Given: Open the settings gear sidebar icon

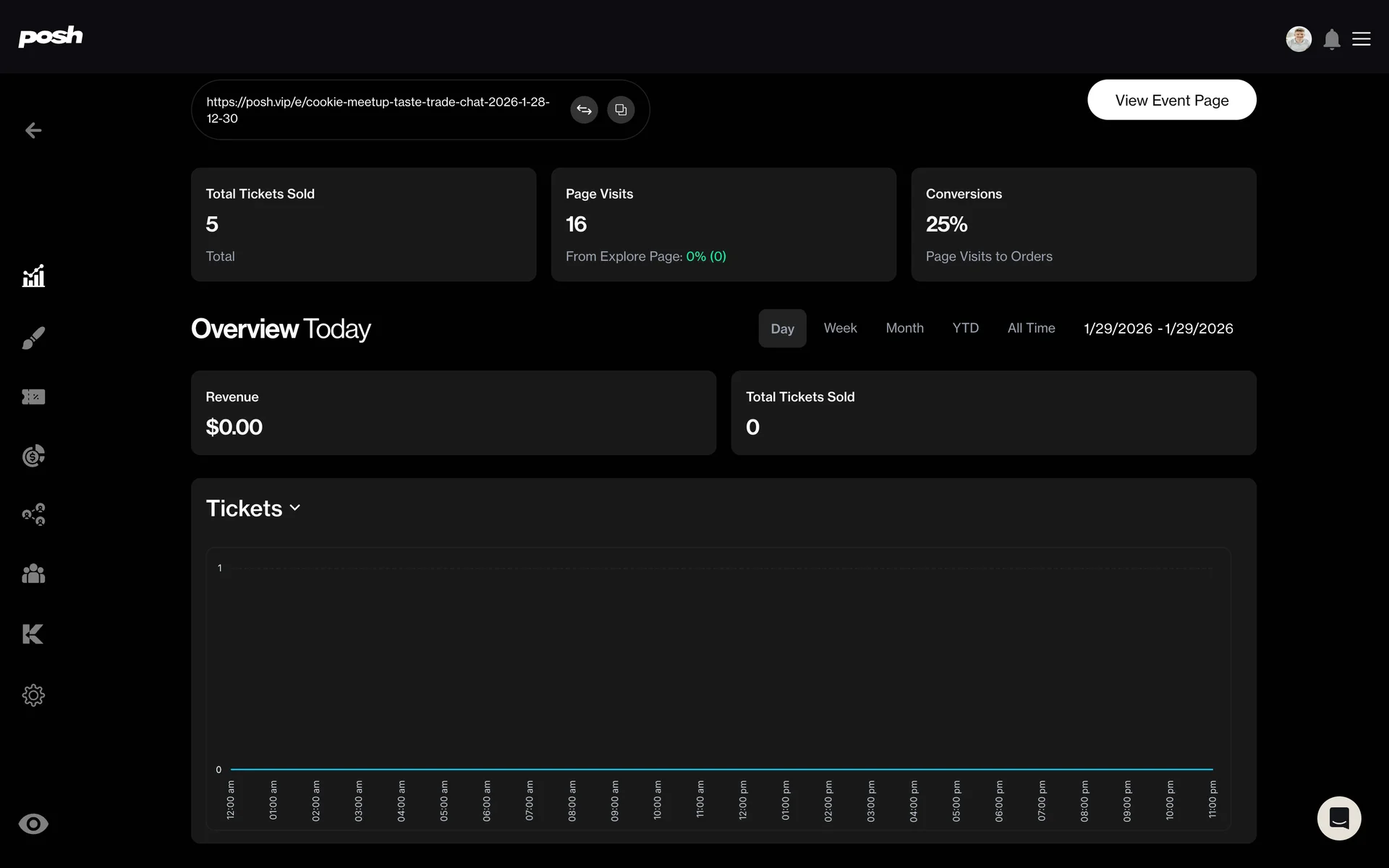Looking at the screenshot, I should [x=33, y=695].
